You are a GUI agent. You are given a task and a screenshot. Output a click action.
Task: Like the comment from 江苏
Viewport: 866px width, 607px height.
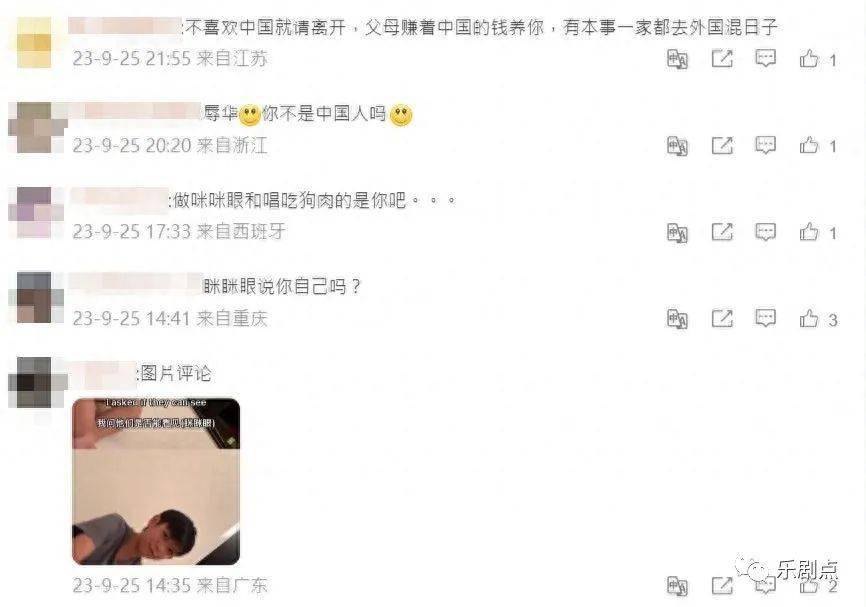tap(809, 59)
